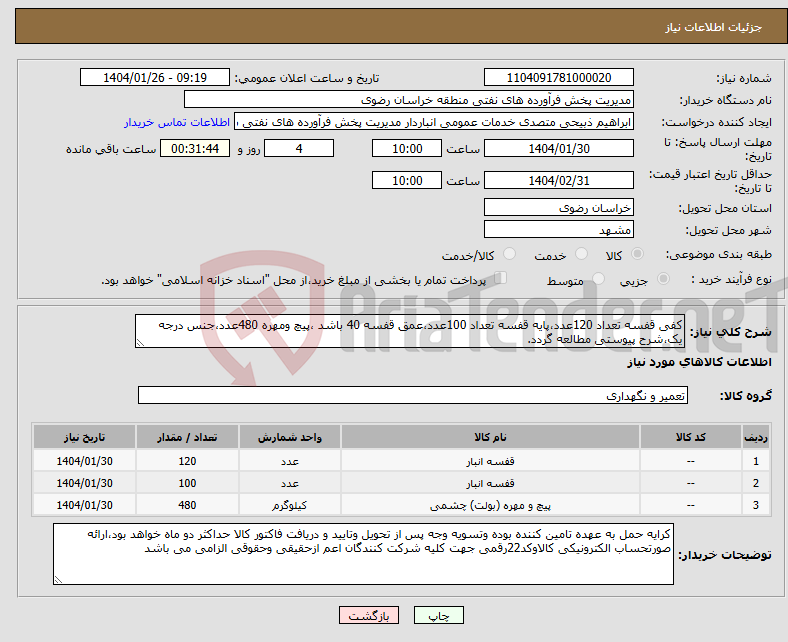Click the کیلوگرم unit cell
This screenshot has width=788, height=642.
point(290,505)
